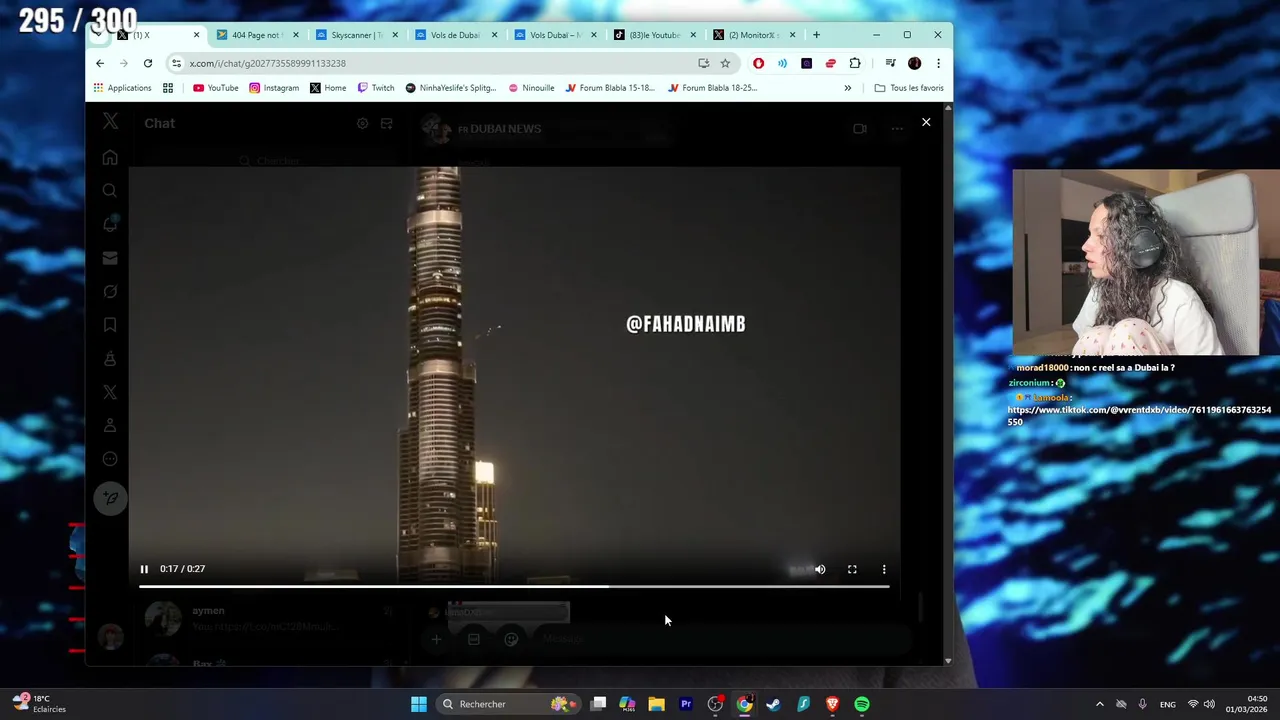Open the Ninouille bookmark
1280x720 pixels.
(x=531, y=88)
